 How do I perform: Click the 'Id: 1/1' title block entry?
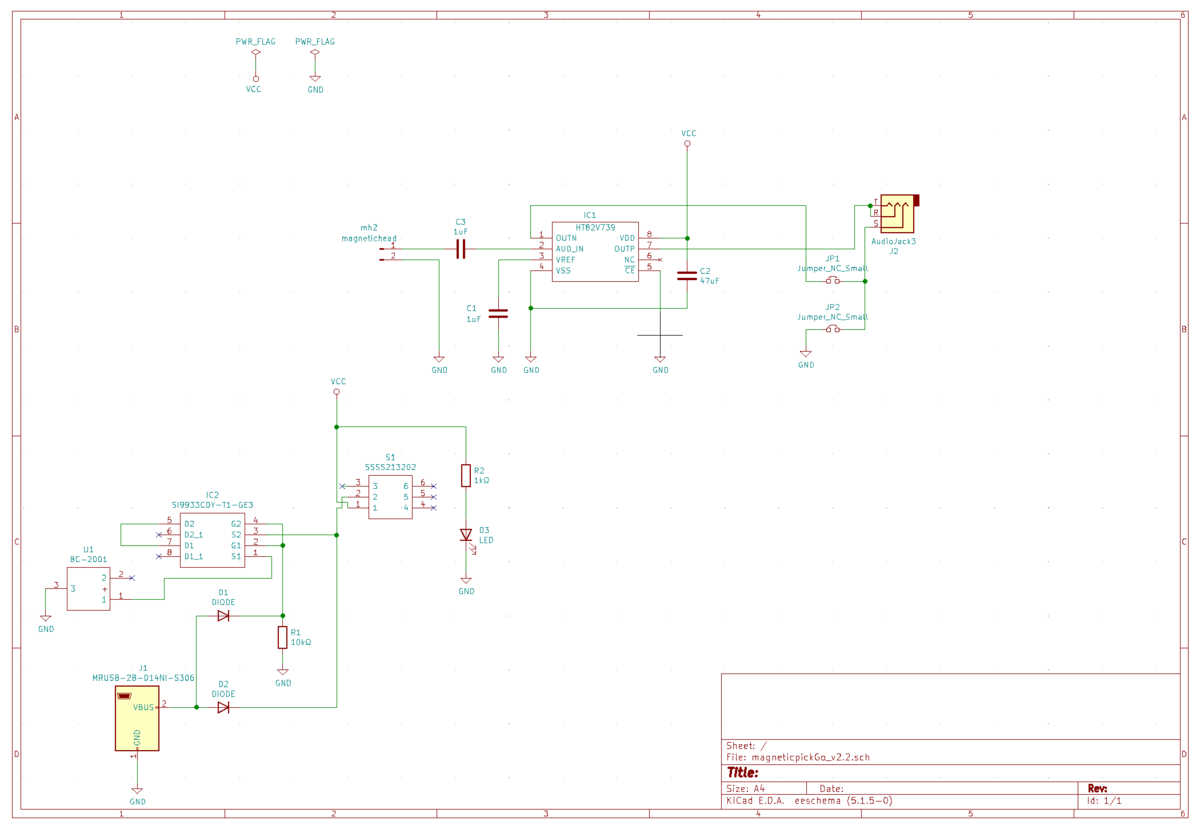pyautogui.click(x=1104, y=801)
